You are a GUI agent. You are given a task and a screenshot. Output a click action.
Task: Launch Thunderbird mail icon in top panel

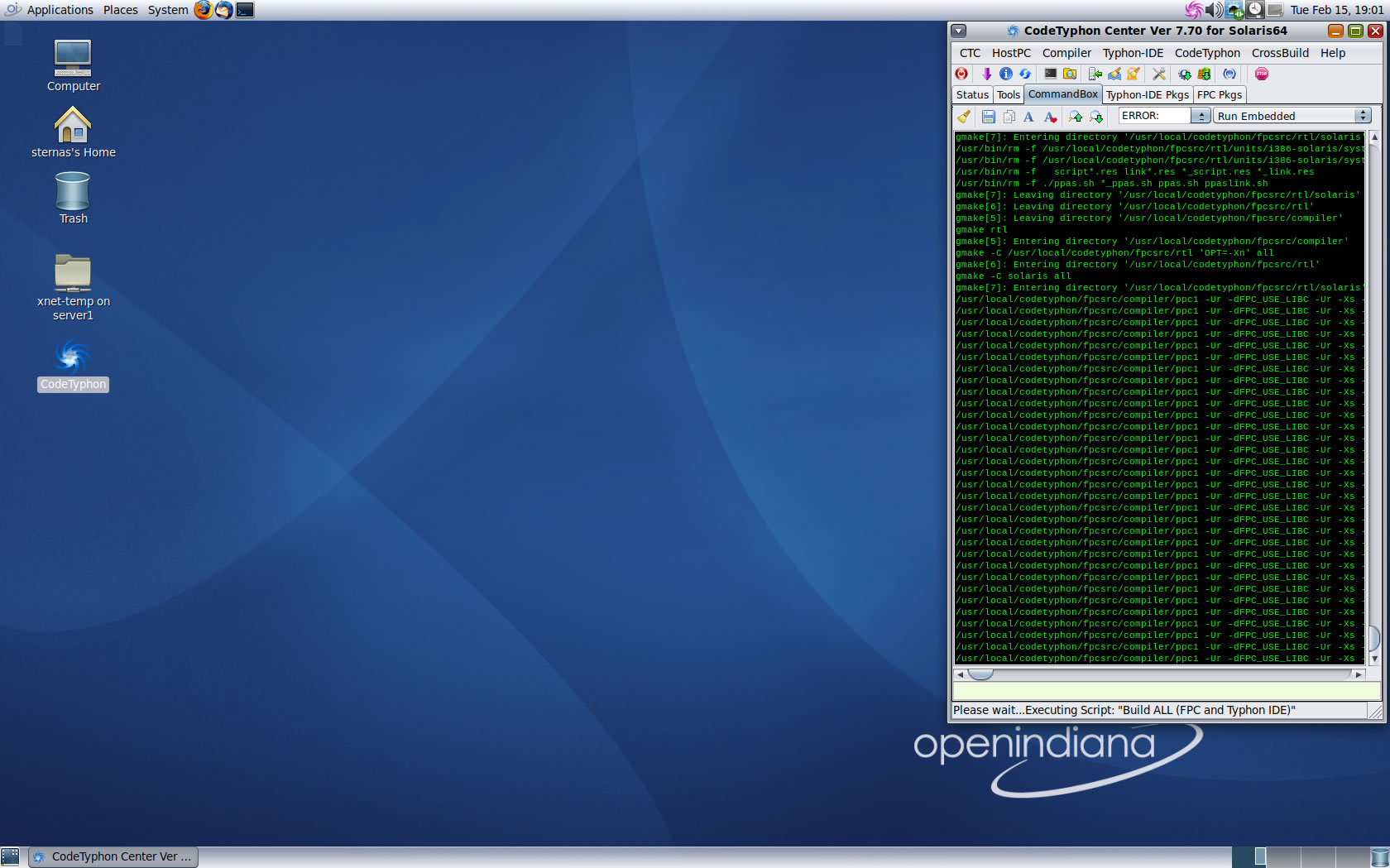[x=224, y=10]
